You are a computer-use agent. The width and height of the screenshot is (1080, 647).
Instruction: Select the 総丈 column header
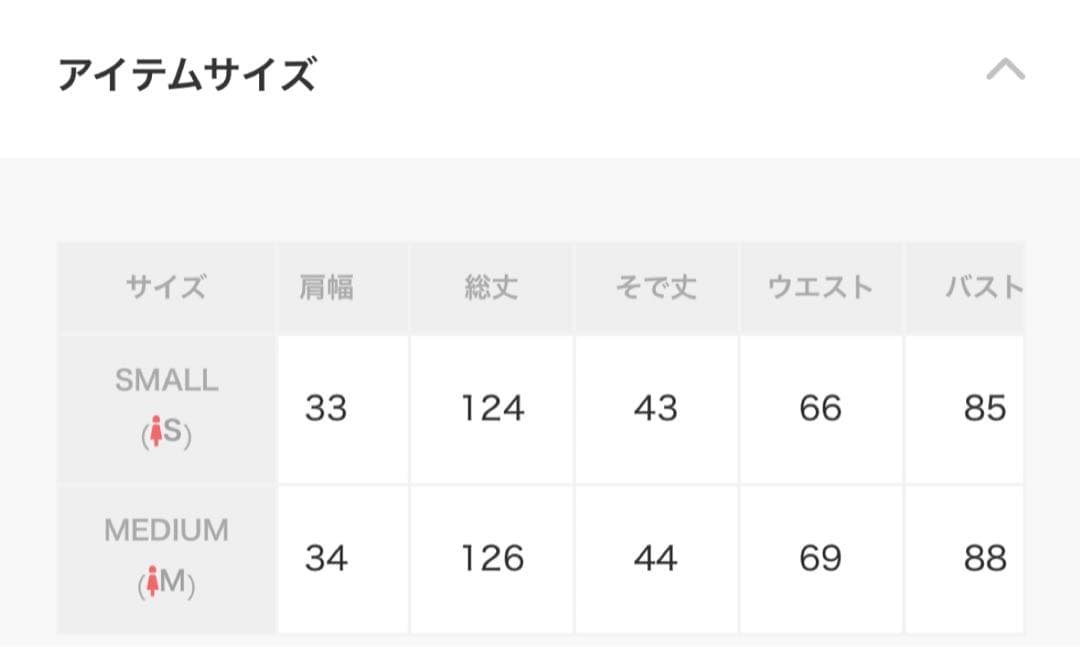[x=491, y=287]
